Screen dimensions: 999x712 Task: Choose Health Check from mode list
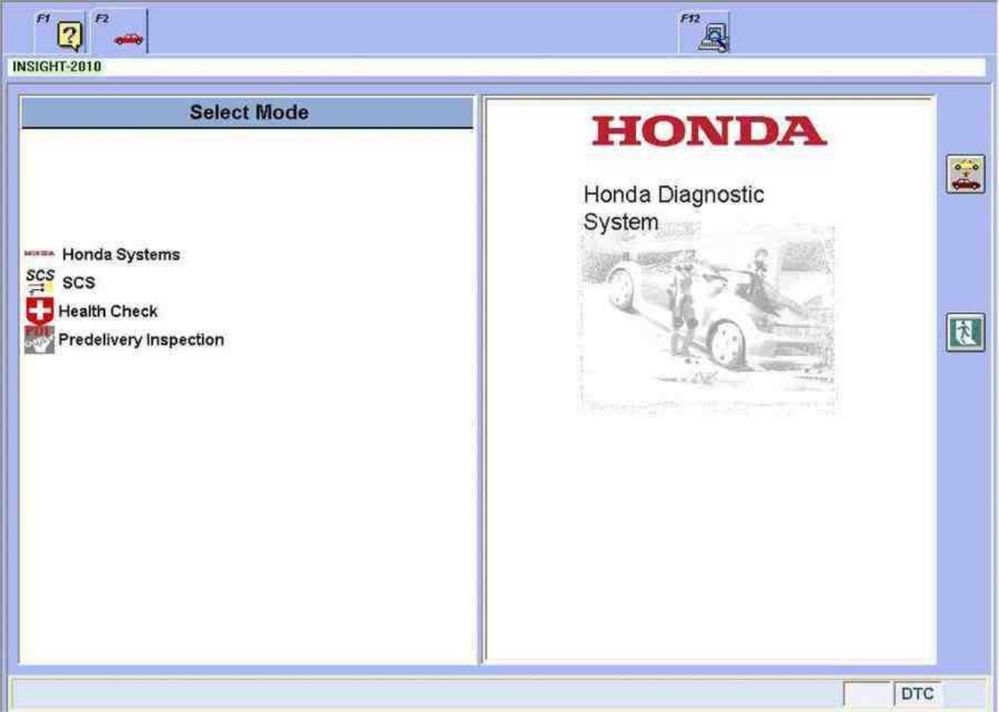coord(108,311)
